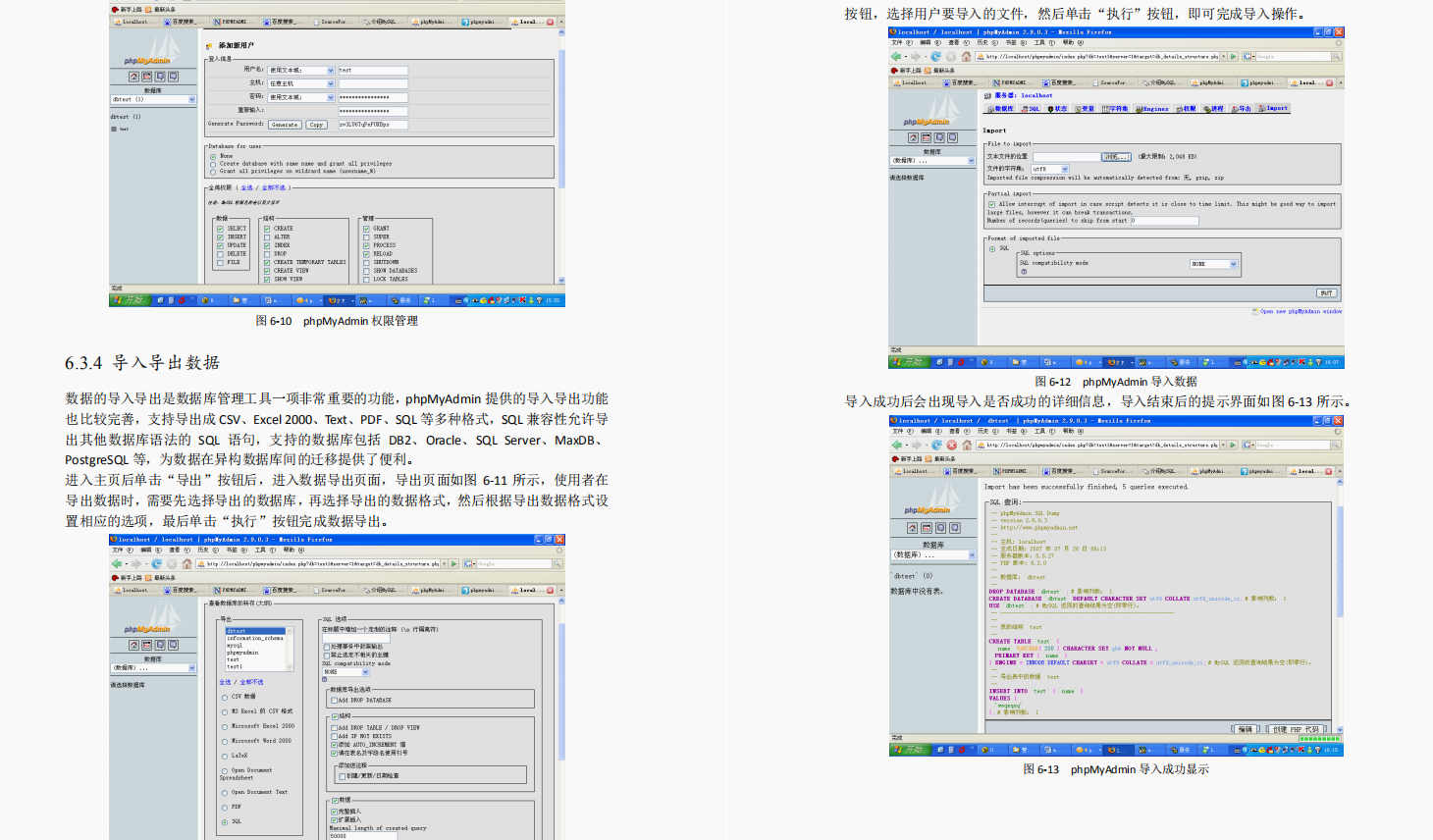This screenshot has width=1433, height=840.
Task: Click Figure 6-11 Firefox home icon
Action: [186, 564]
